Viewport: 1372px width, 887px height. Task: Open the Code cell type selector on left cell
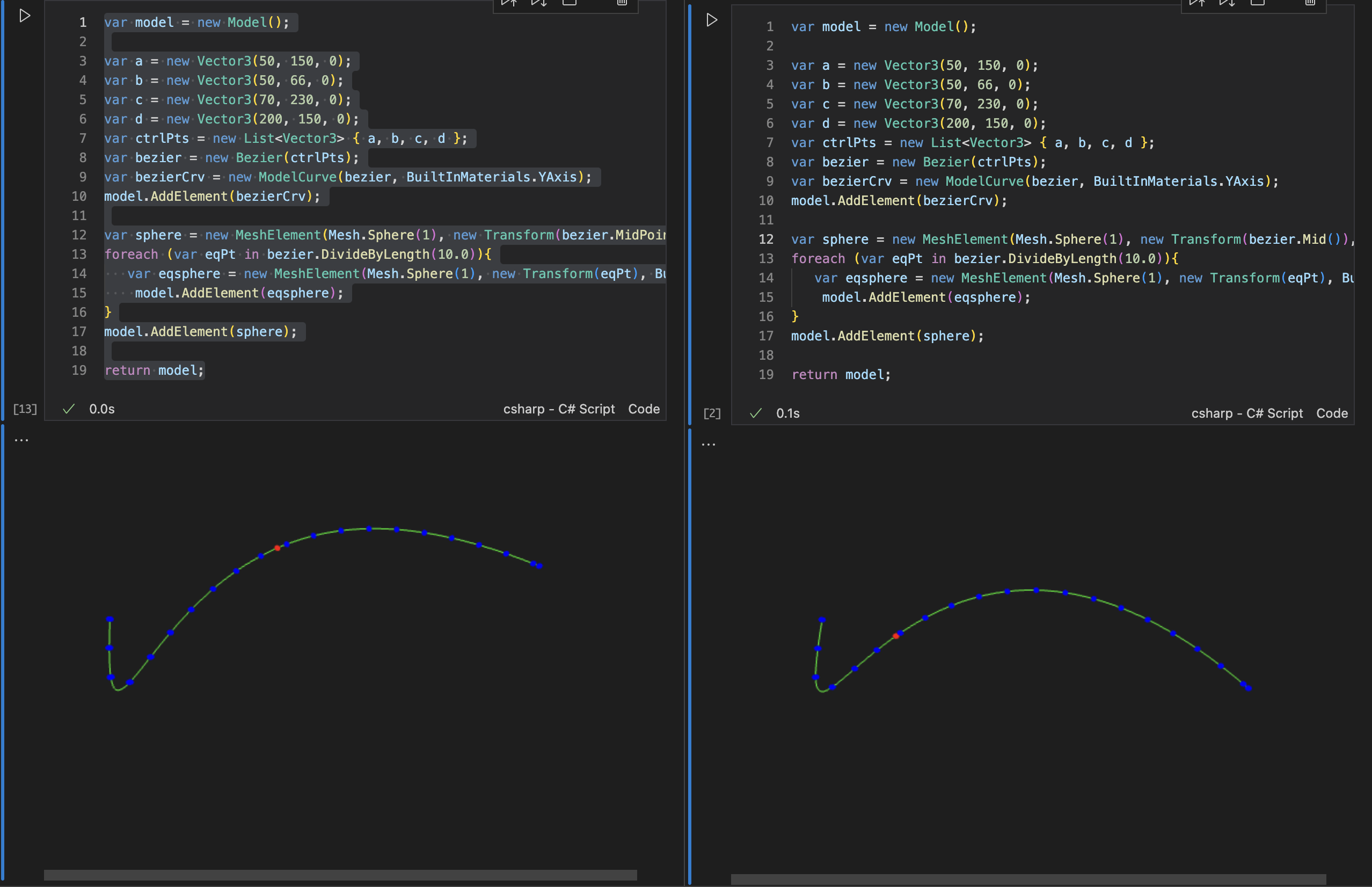(643, 409)
